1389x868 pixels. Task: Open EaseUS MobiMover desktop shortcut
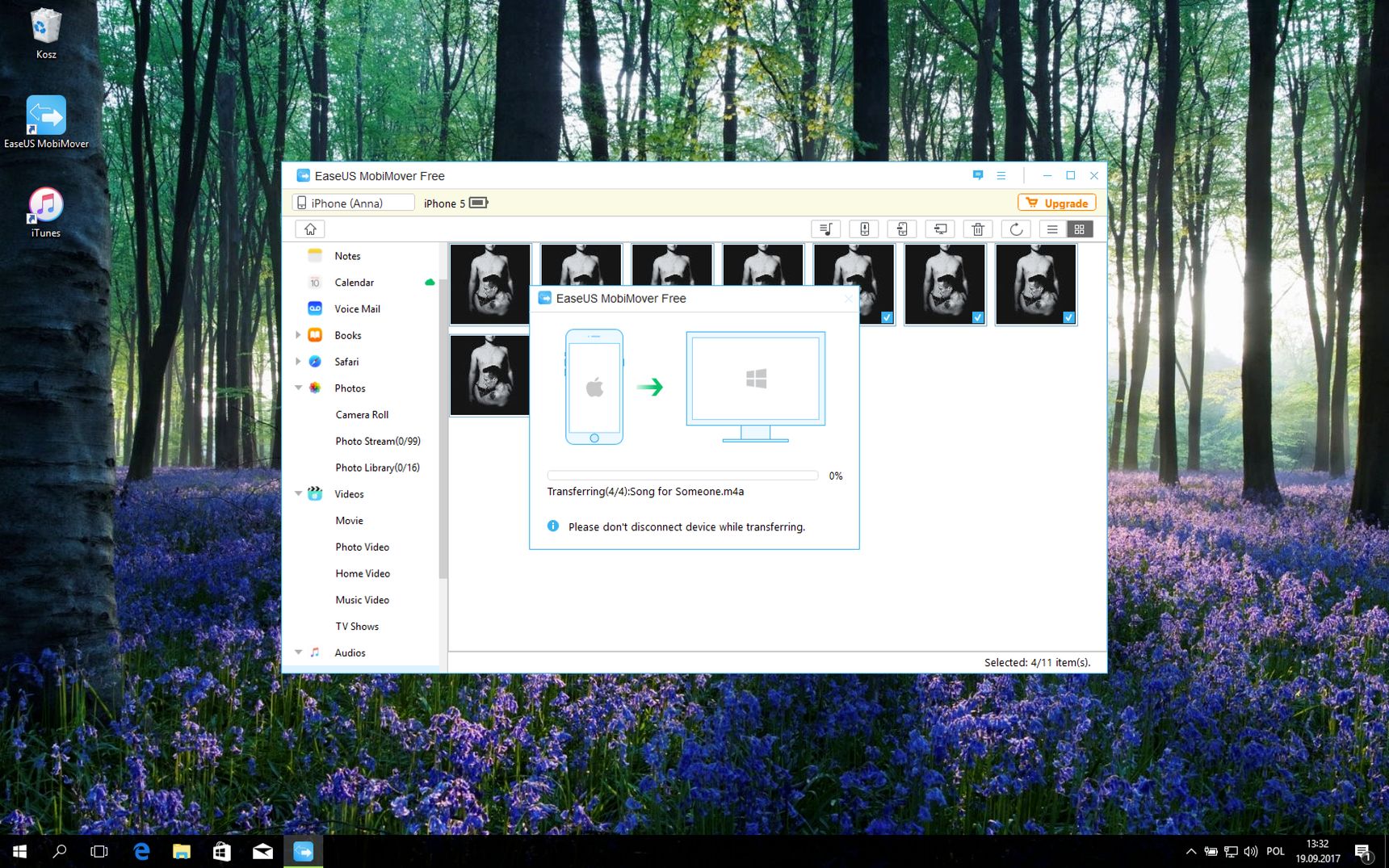coord(46,122)
